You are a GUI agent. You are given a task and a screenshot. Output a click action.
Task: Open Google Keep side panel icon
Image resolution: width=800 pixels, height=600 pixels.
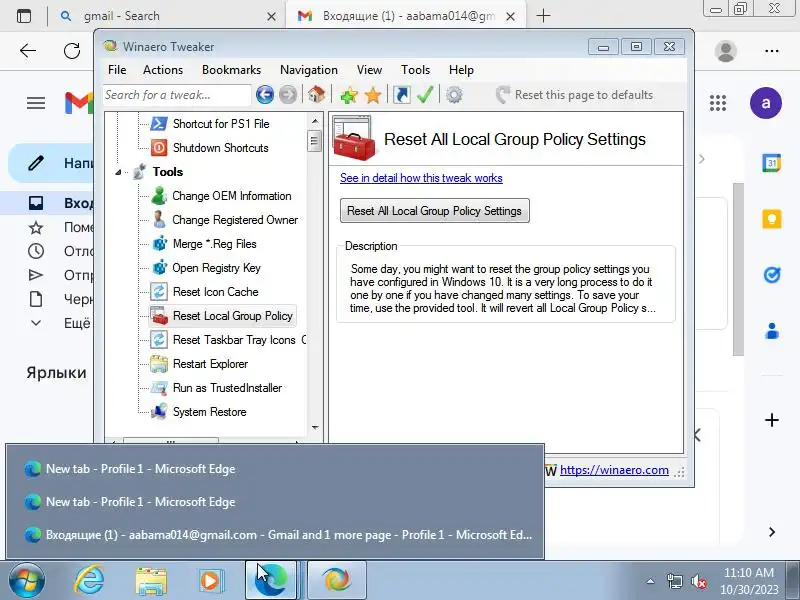pos(772,219)
